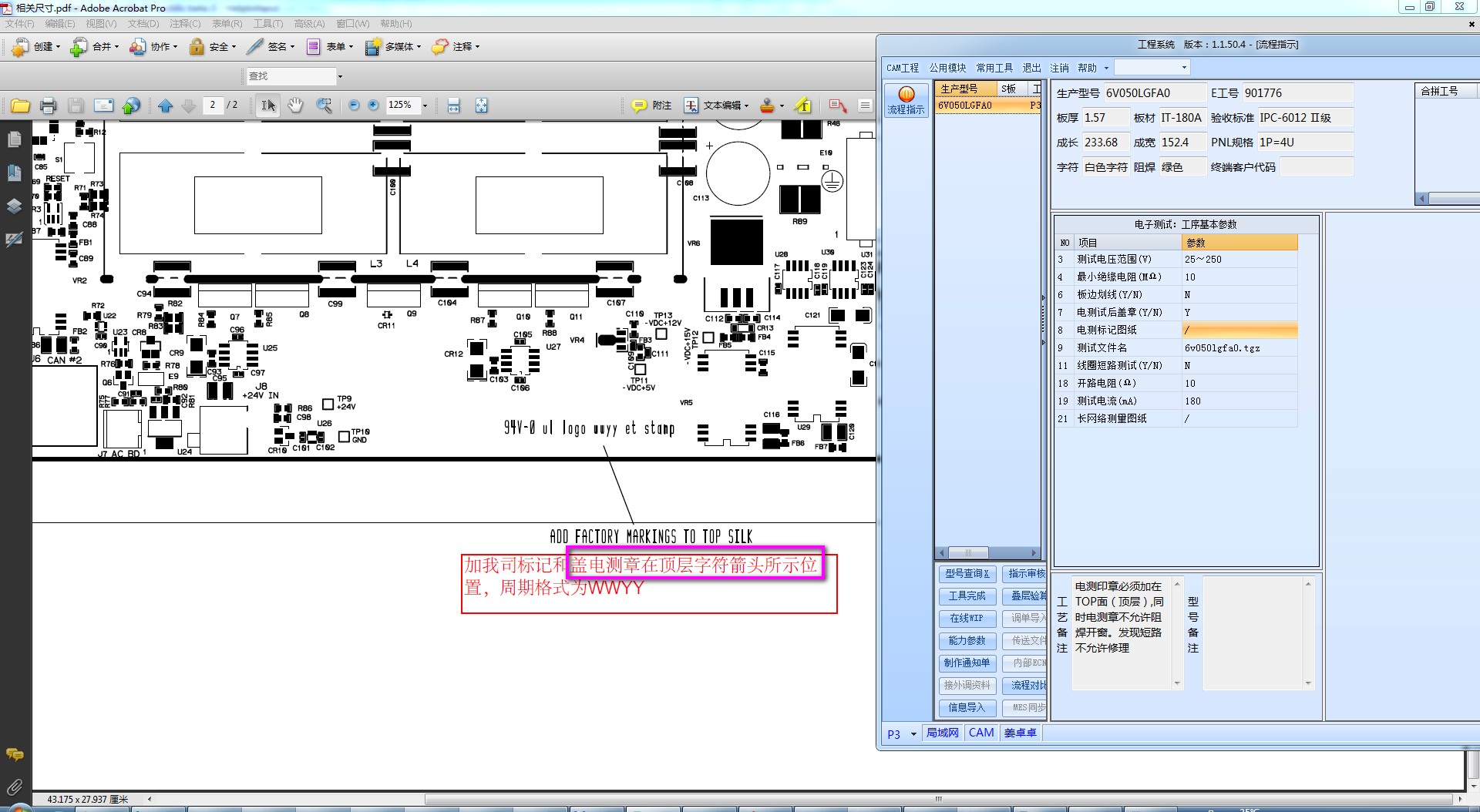Open the Comments panel at sidebar bottom

pos(14,754)
